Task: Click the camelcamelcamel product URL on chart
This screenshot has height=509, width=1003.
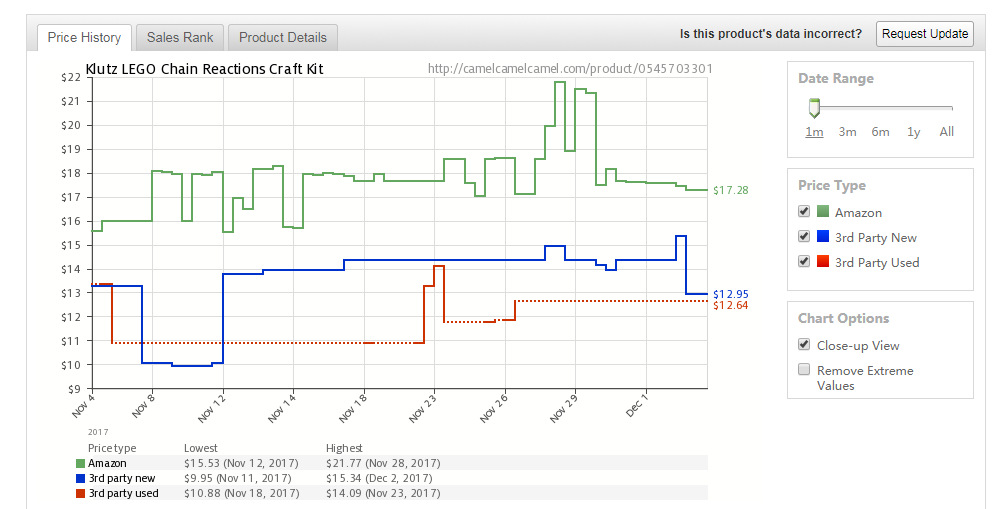Action: coord(570,69)
